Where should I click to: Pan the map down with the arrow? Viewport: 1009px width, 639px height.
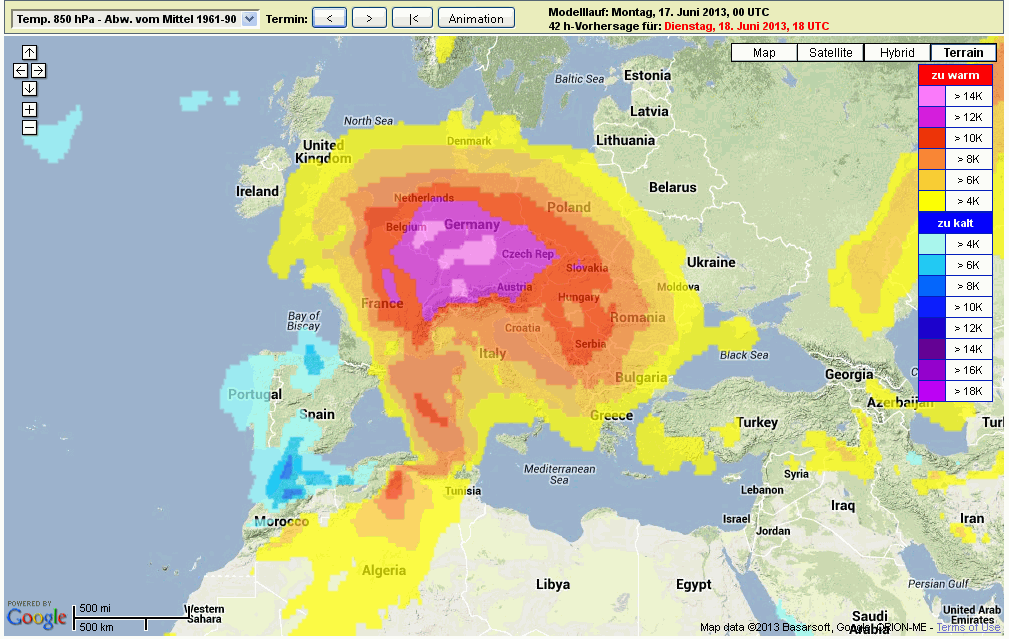click(x=30, y=88)
